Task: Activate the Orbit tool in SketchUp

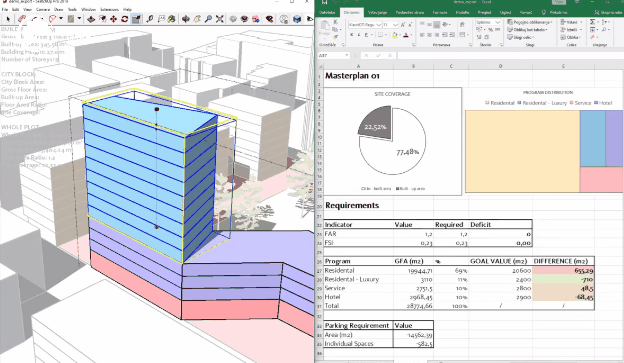Action: pyautogui.click(x=185, y=19)
